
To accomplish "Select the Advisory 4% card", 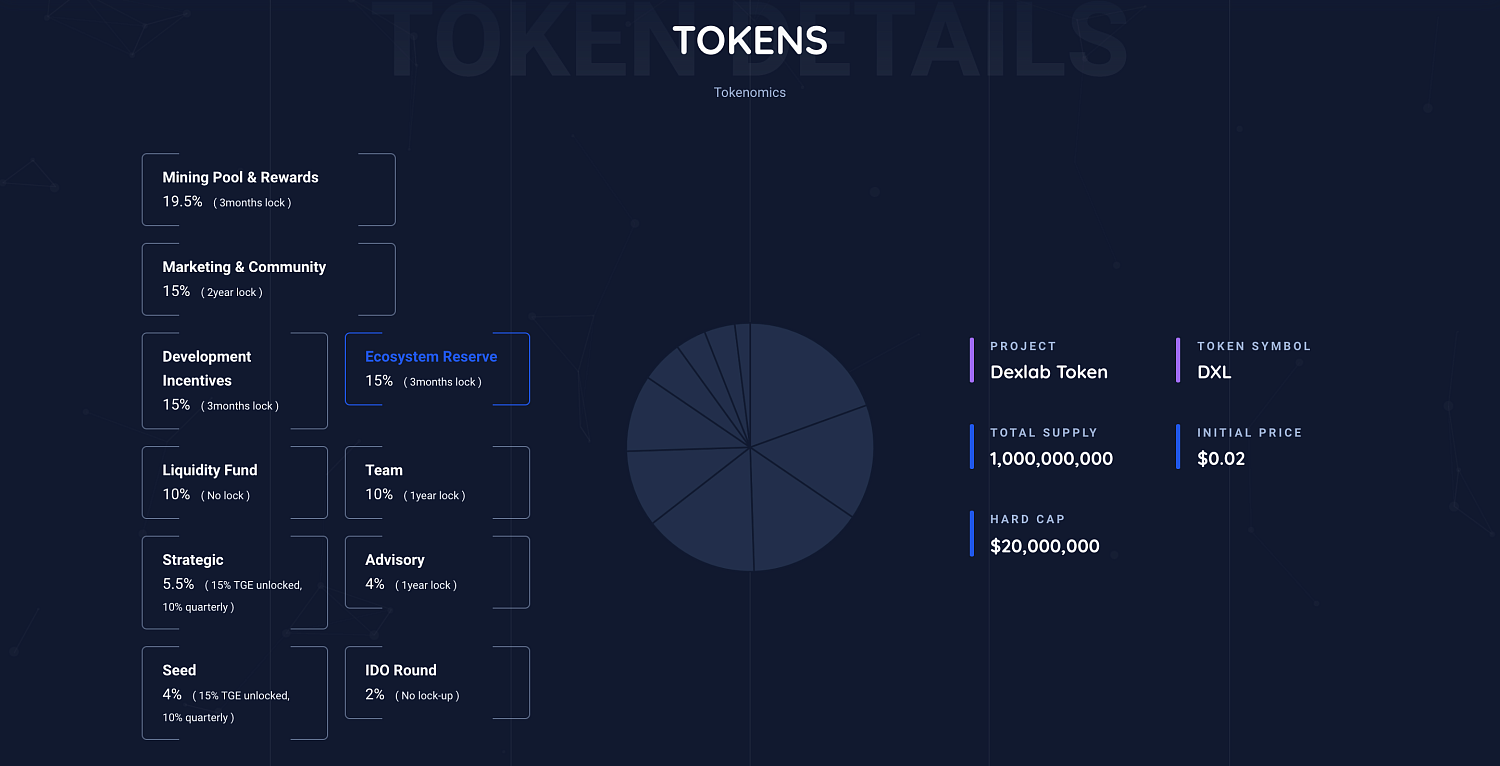I will pos(437,572).
